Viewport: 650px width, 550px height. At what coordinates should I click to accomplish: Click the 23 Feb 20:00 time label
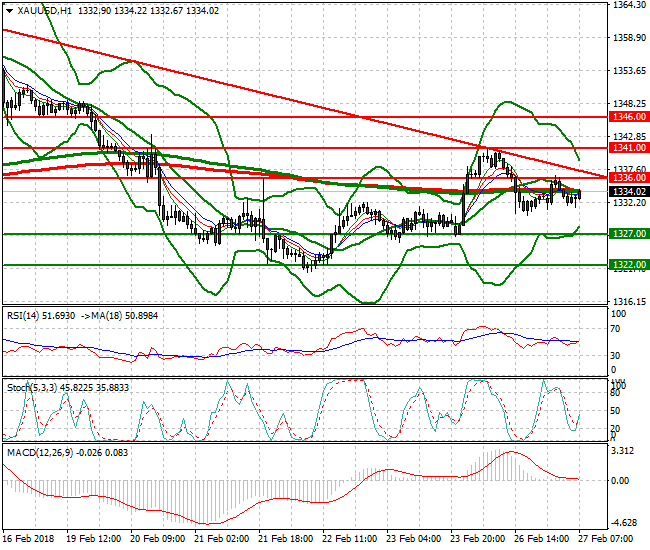coord(478,539)
